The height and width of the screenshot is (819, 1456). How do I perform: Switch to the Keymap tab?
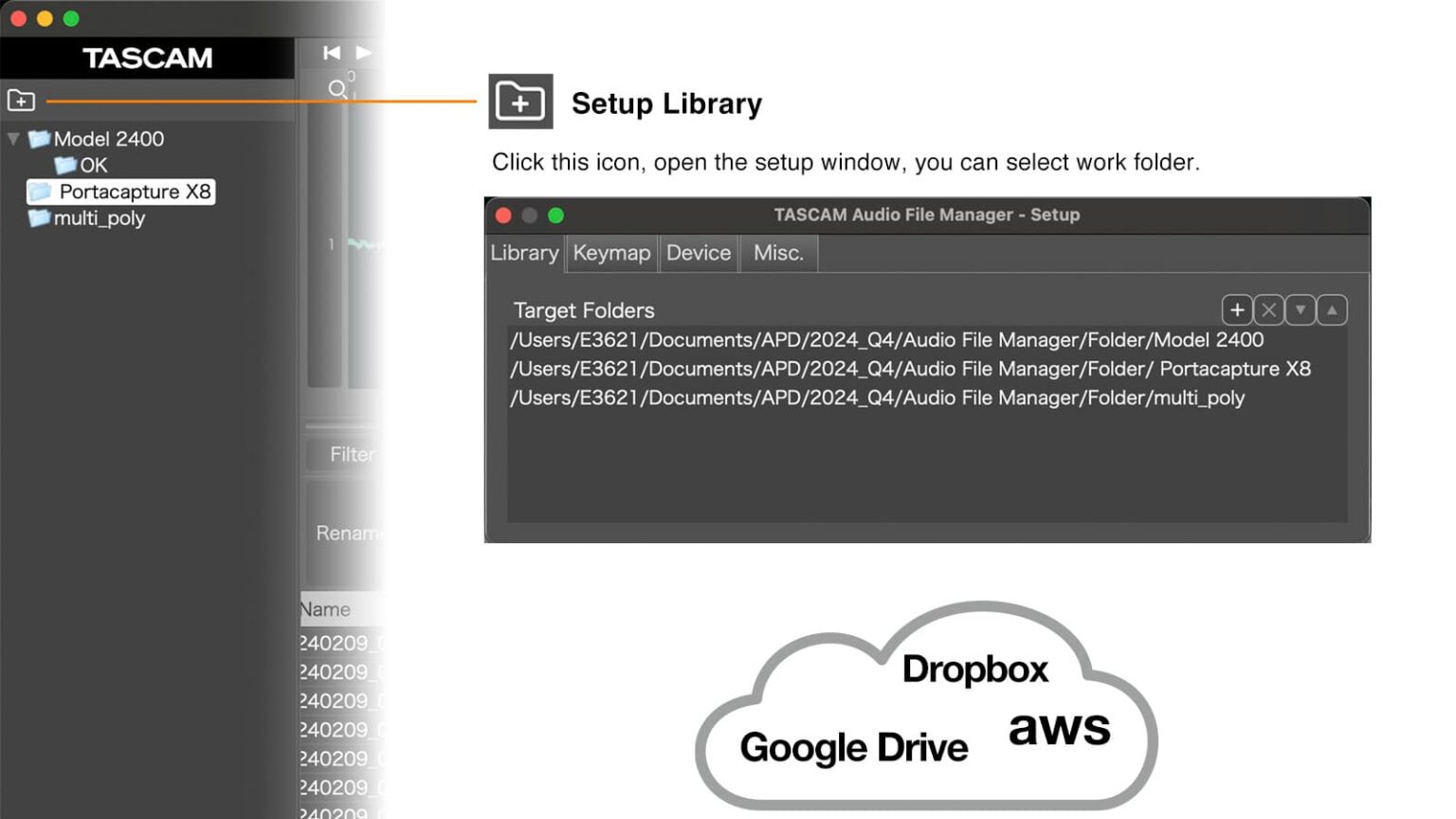(x=610, y=253)
